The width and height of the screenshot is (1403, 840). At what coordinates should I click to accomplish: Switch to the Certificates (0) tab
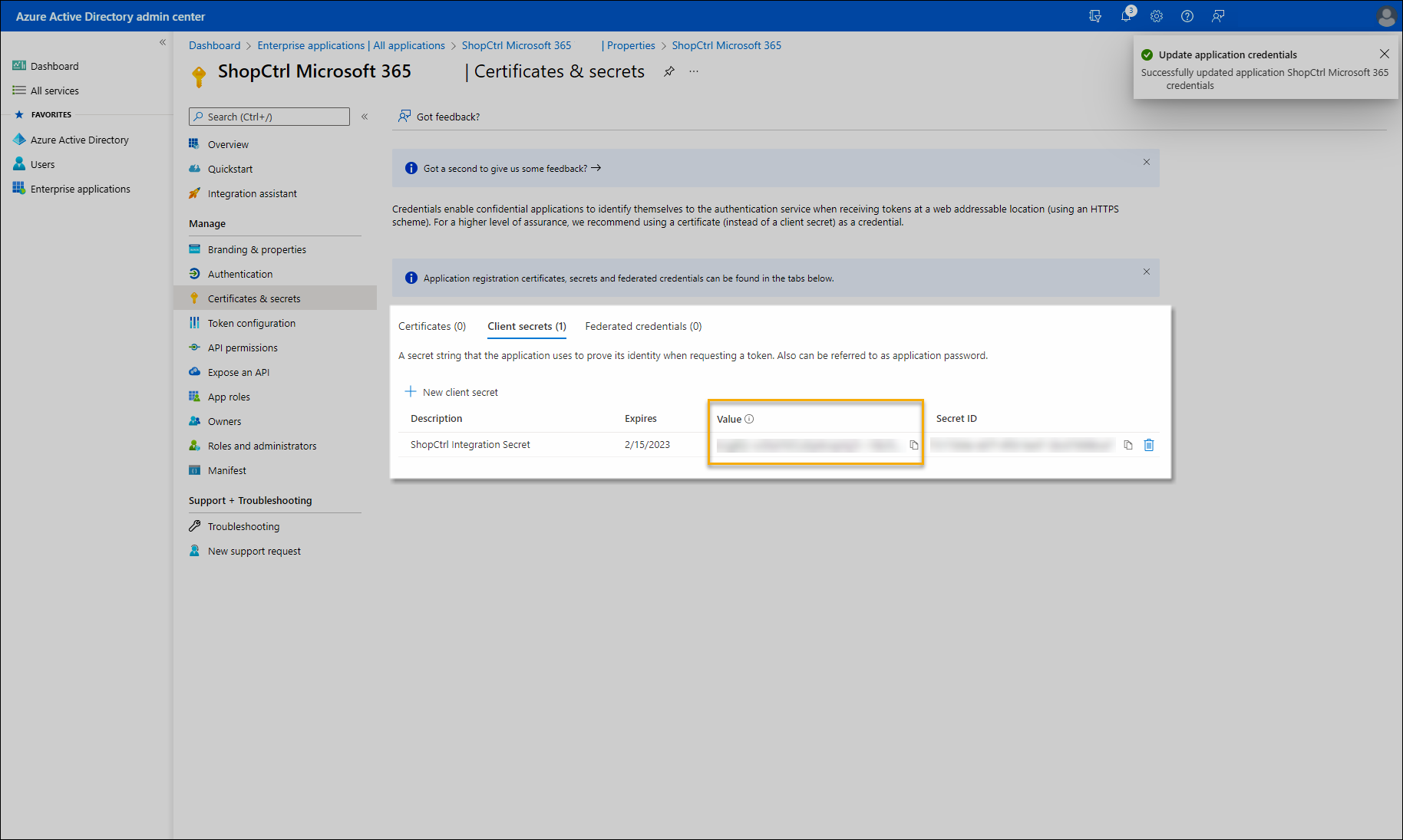(432, 326)
